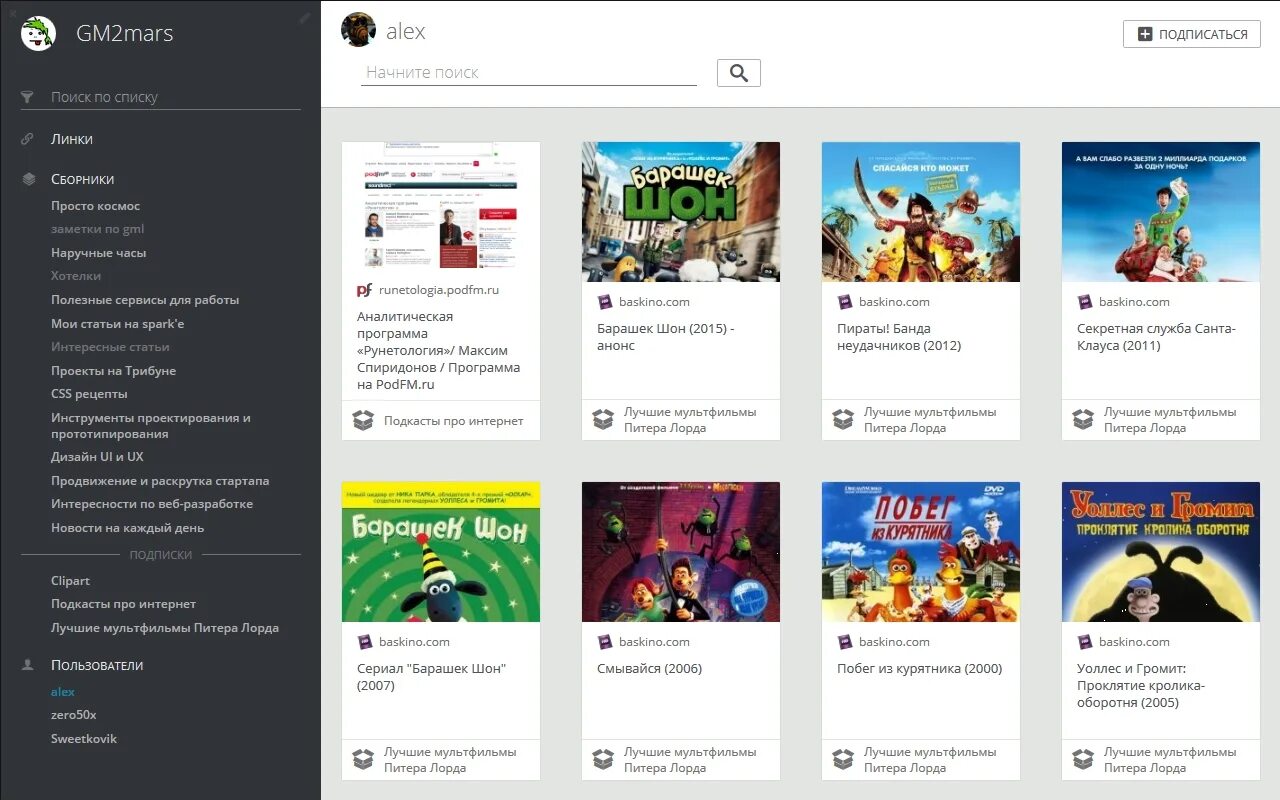Image resolution: width=1280 pixels, height=800 pixels.
Task: Click the edit pencil icon in sidebar header
Action: 305,17
